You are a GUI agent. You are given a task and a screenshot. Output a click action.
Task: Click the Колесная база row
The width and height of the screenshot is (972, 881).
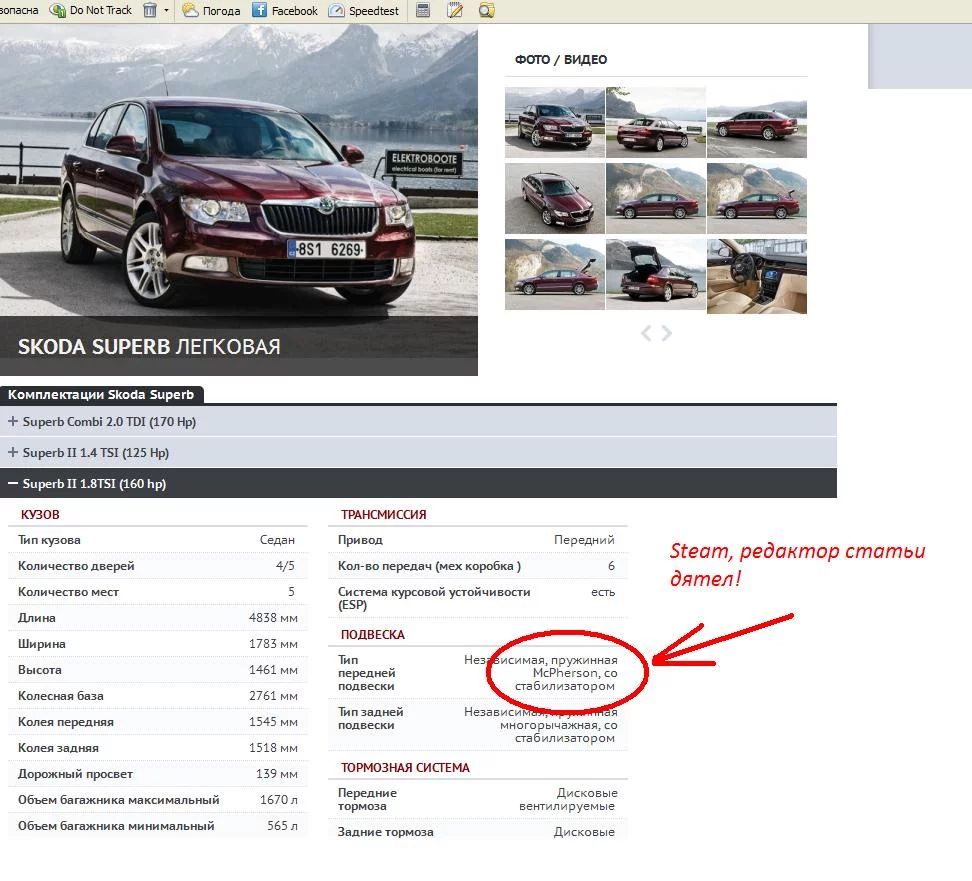pyautogui.click(x=157, y=696)
